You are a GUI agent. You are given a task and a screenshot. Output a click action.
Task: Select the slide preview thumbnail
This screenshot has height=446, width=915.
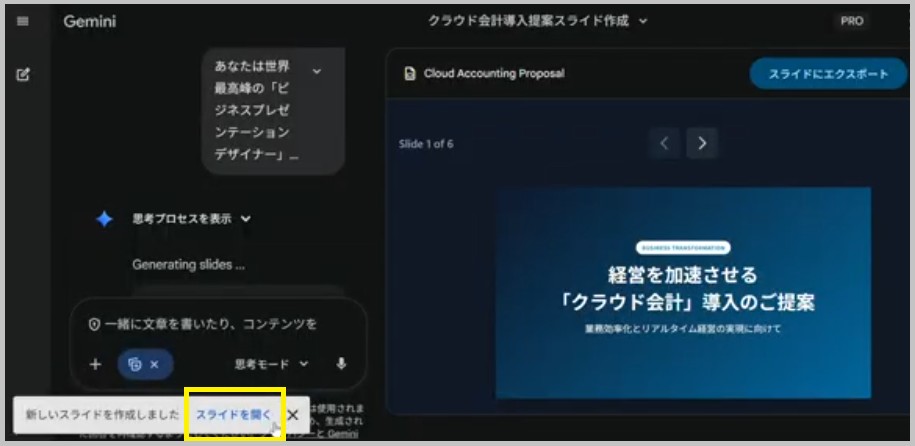coord(683,292)
